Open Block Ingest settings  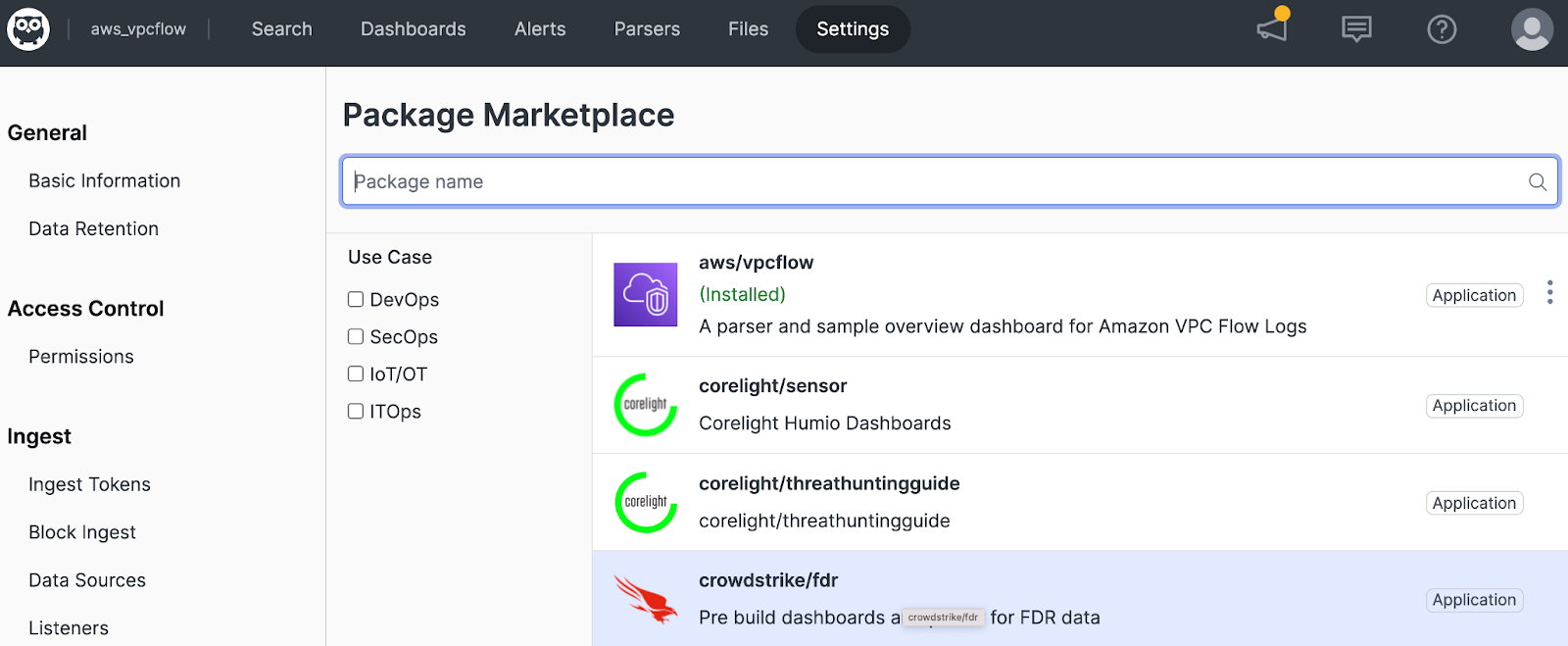[x=82, y=532]
